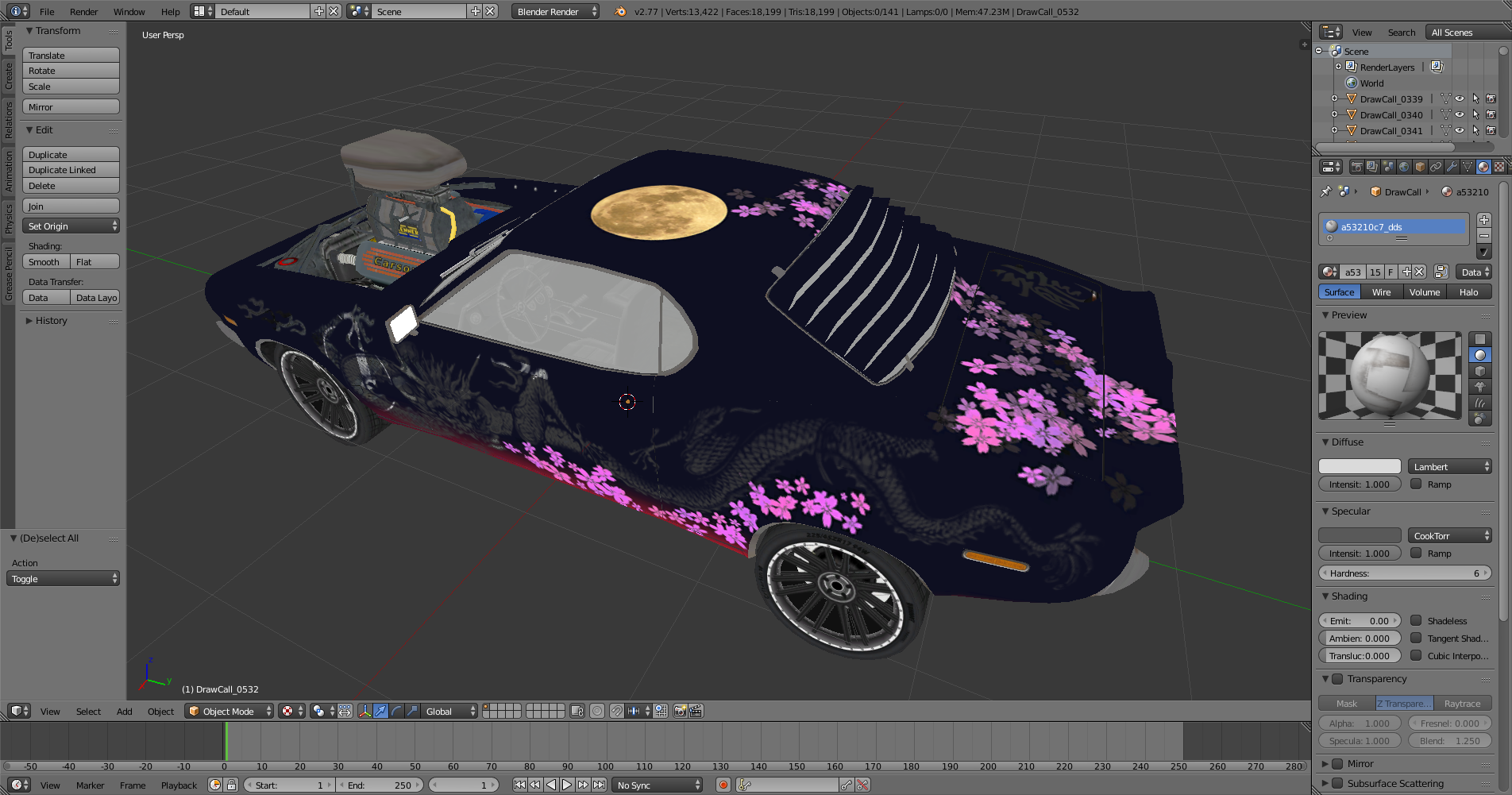
Task: Open the File menu
Action: [x=47, y=11]
